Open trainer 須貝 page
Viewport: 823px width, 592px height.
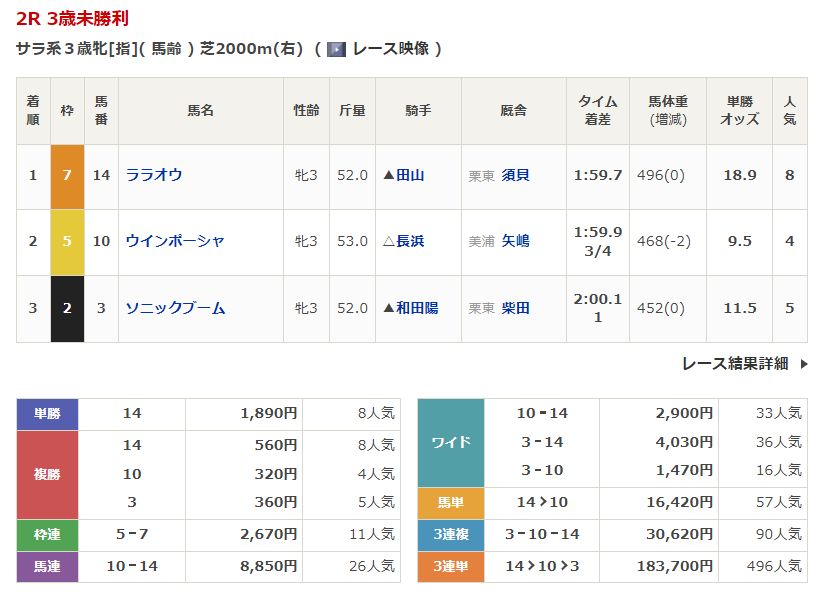click(515, 175)
